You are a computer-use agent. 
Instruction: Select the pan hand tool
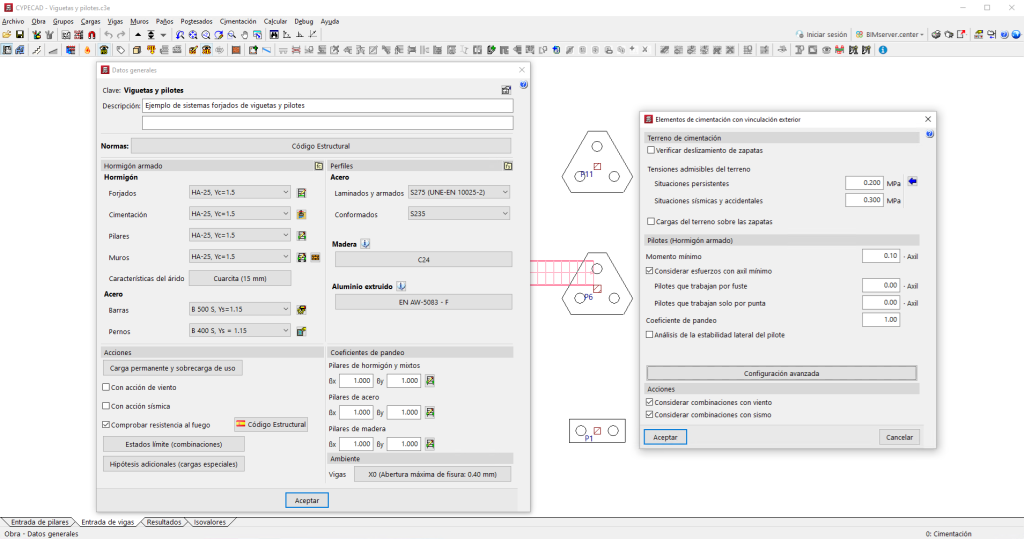point(244,35)
